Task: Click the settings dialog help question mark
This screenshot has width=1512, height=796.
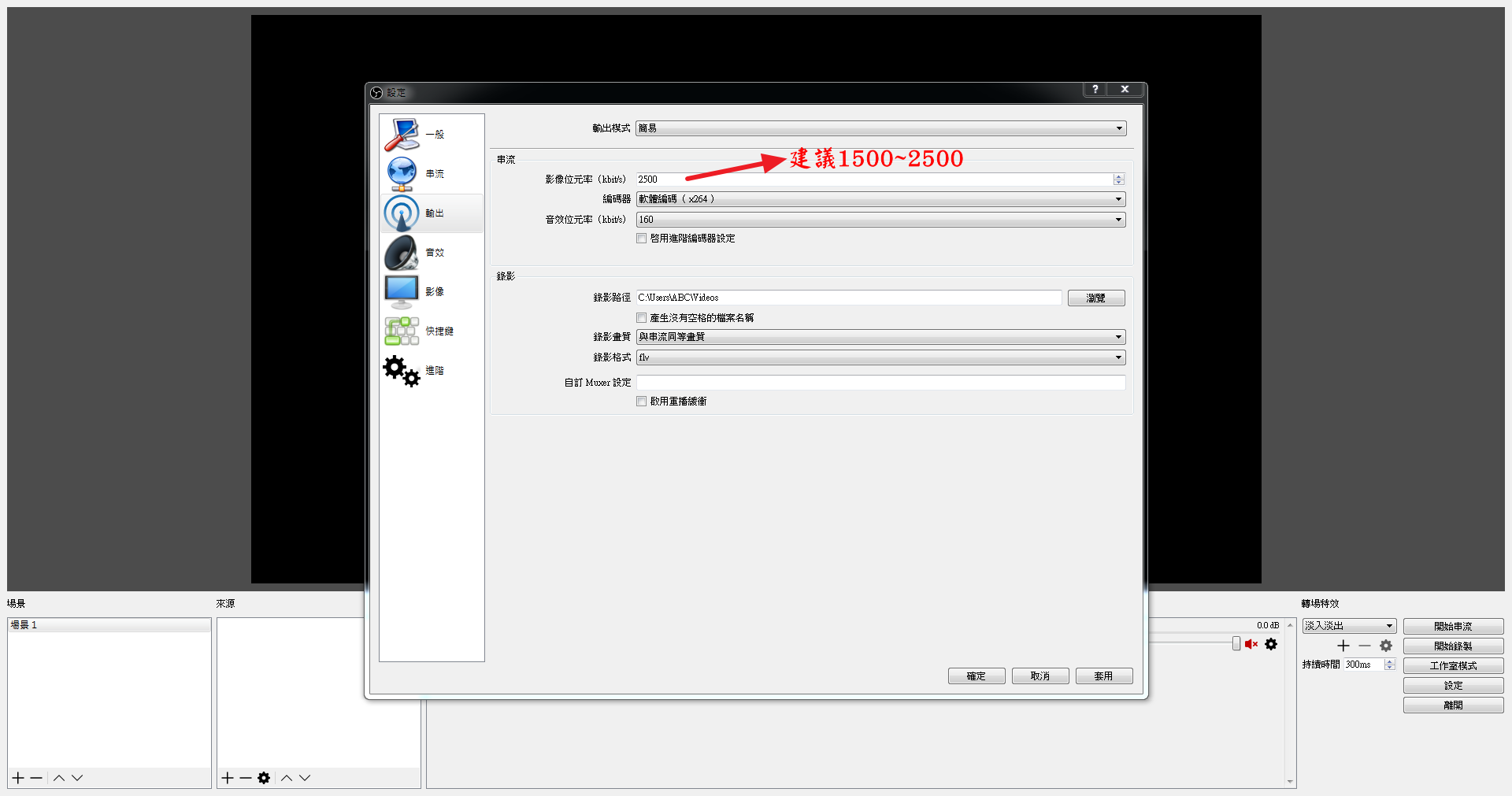Action: coord(1095,89)
